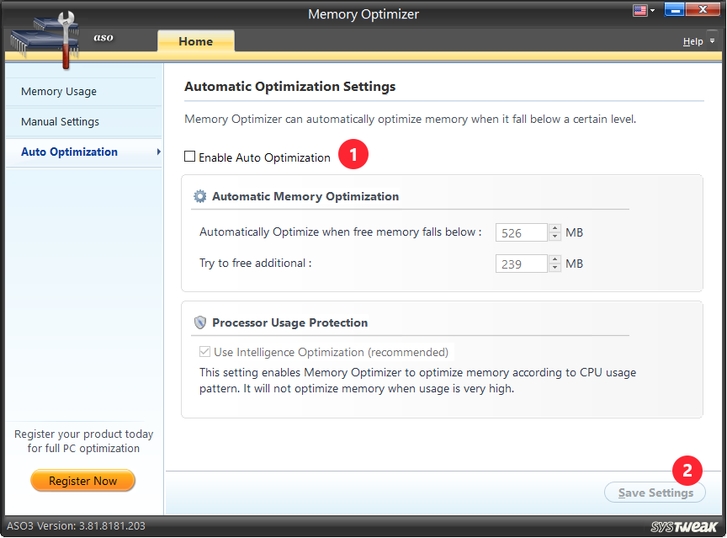The height and width of the screenshot is (538, 727).
Task: Click the Register Now button
Action: (83, 480)
